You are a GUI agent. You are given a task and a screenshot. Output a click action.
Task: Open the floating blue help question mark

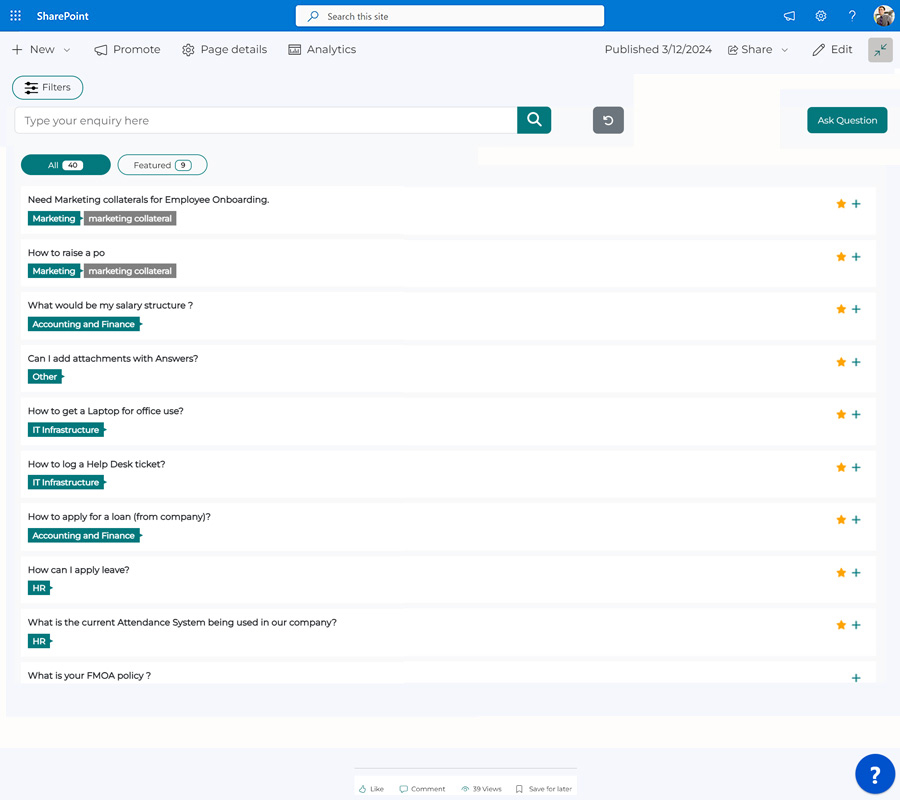click(875, 773)
